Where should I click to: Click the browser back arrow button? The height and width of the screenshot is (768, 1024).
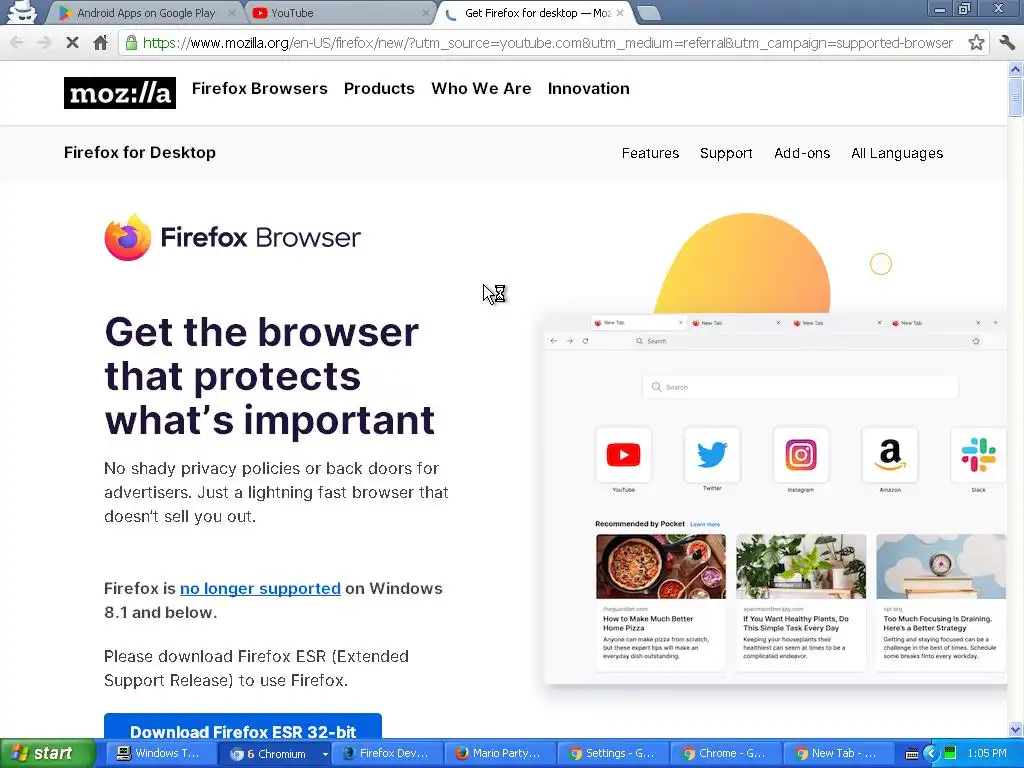tap(17, 43)
